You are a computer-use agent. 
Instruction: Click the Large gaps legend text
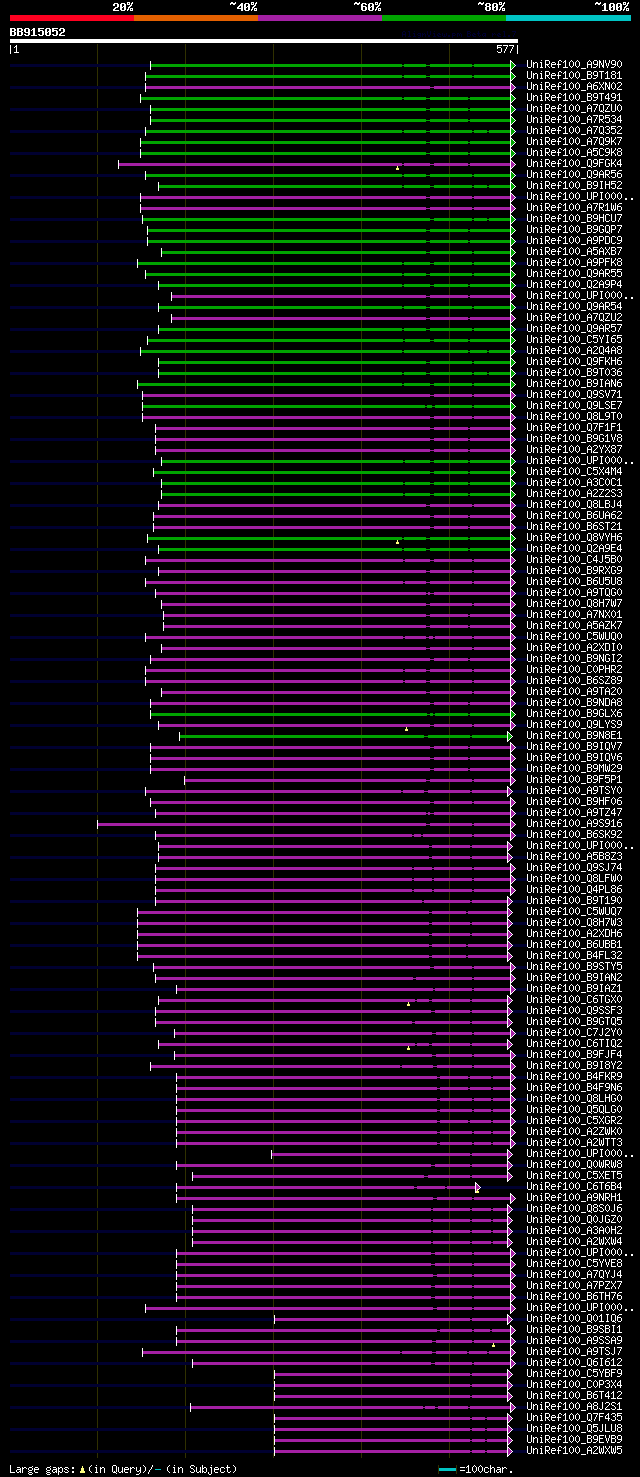123,1469
